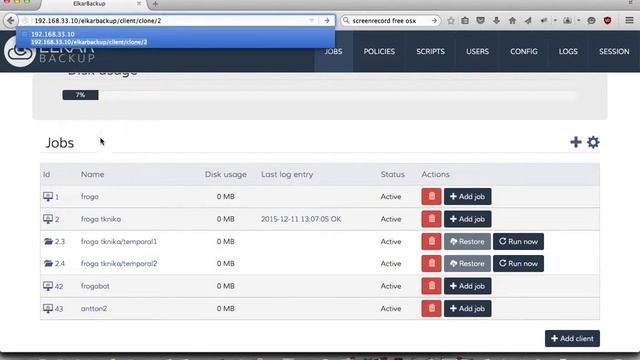Delete job froga tknika/temporal2
The image size is (640, 360).
[x=431, y=263]
